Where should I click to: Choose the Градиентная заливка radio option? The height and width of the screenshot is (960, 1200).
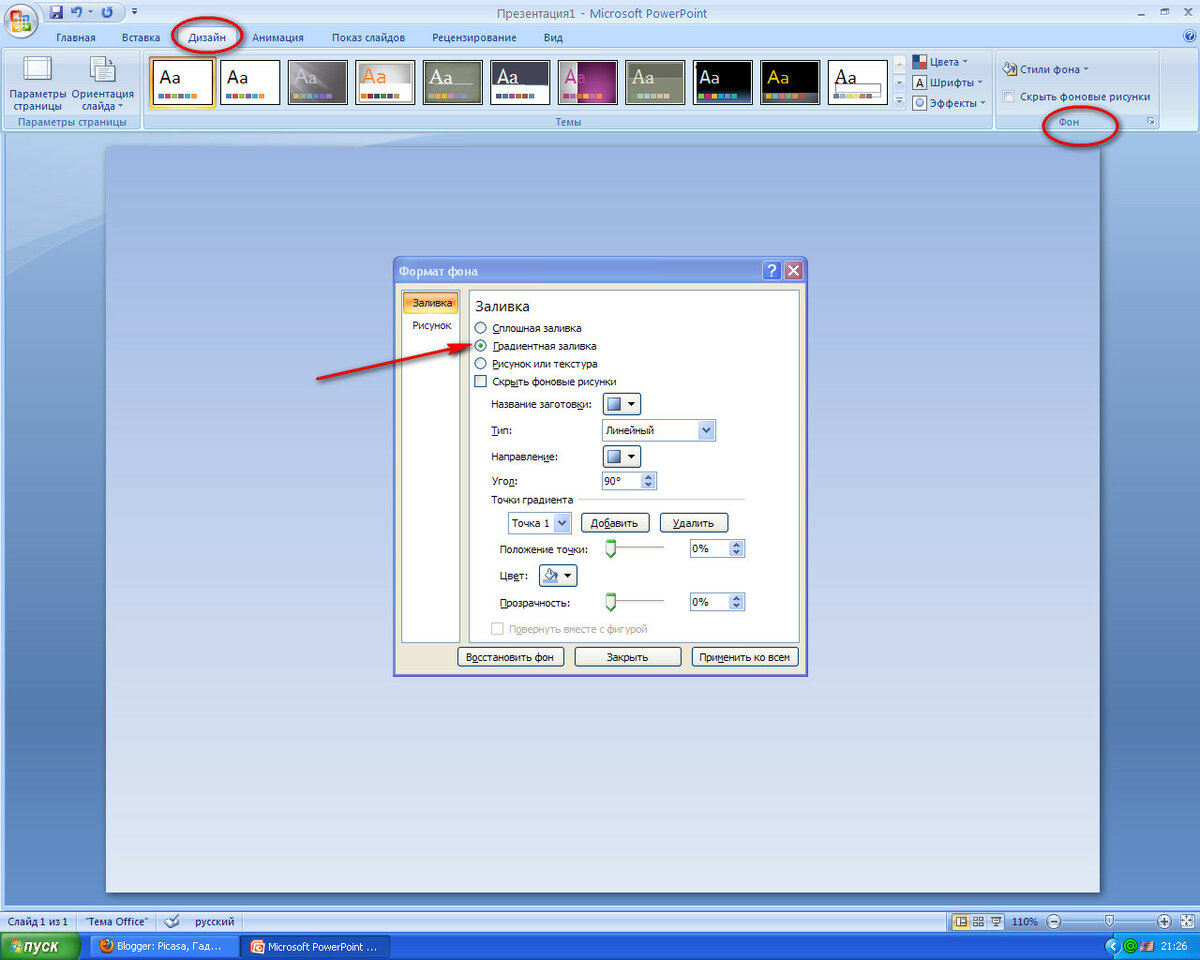(481, 346)
